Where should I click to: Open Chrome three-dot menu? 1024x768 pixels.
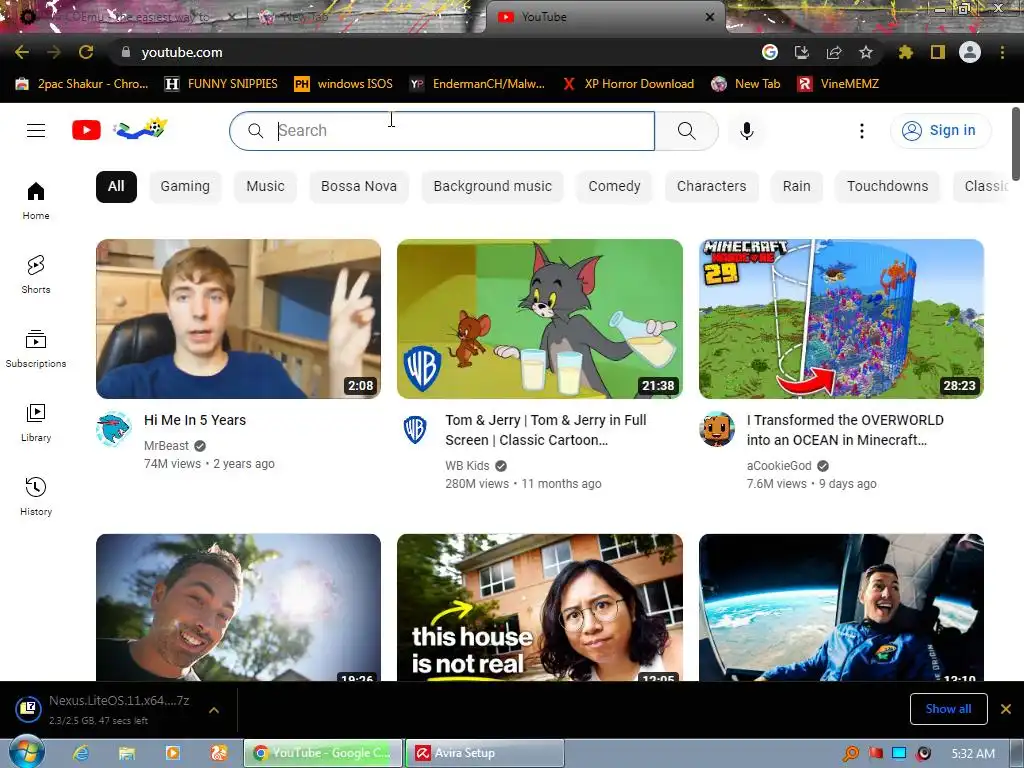(x=1002, y=52)
